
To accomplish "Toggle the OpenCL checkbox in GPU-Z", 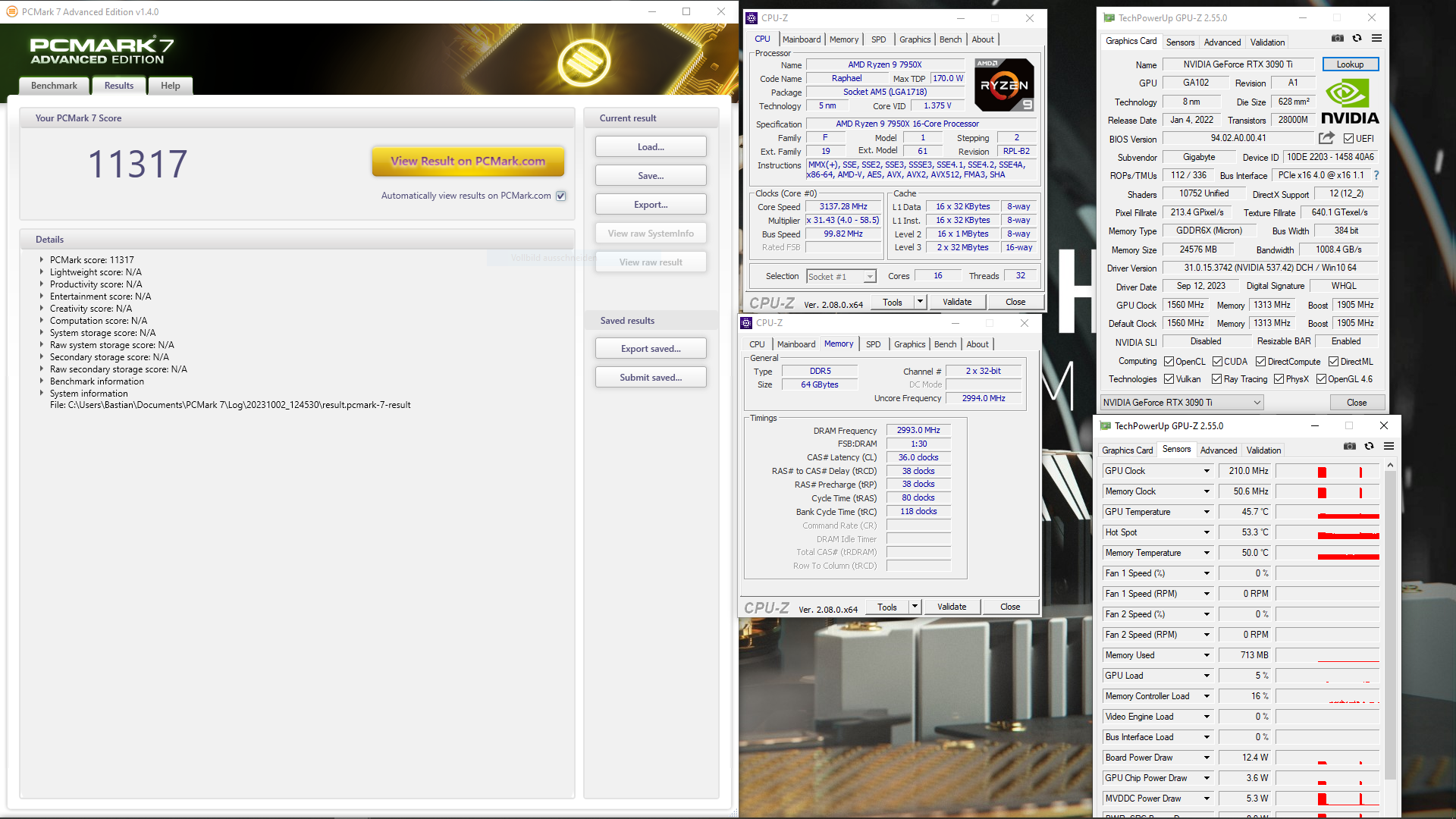I will click(x=1169, y=362).
